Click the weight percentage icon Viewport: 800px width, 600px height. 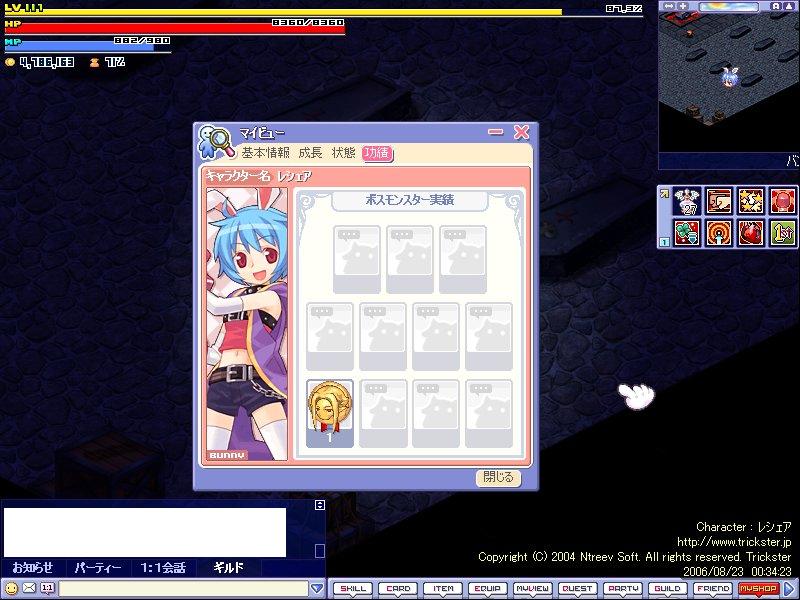[94, 62]
